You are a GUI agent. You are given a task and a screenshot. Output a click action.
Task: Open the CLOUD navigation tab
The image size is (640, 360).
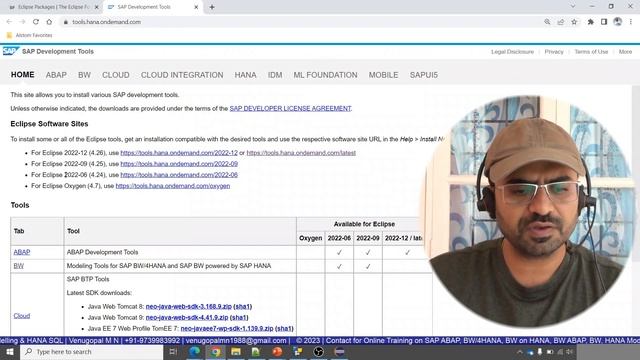coord(116,75)
